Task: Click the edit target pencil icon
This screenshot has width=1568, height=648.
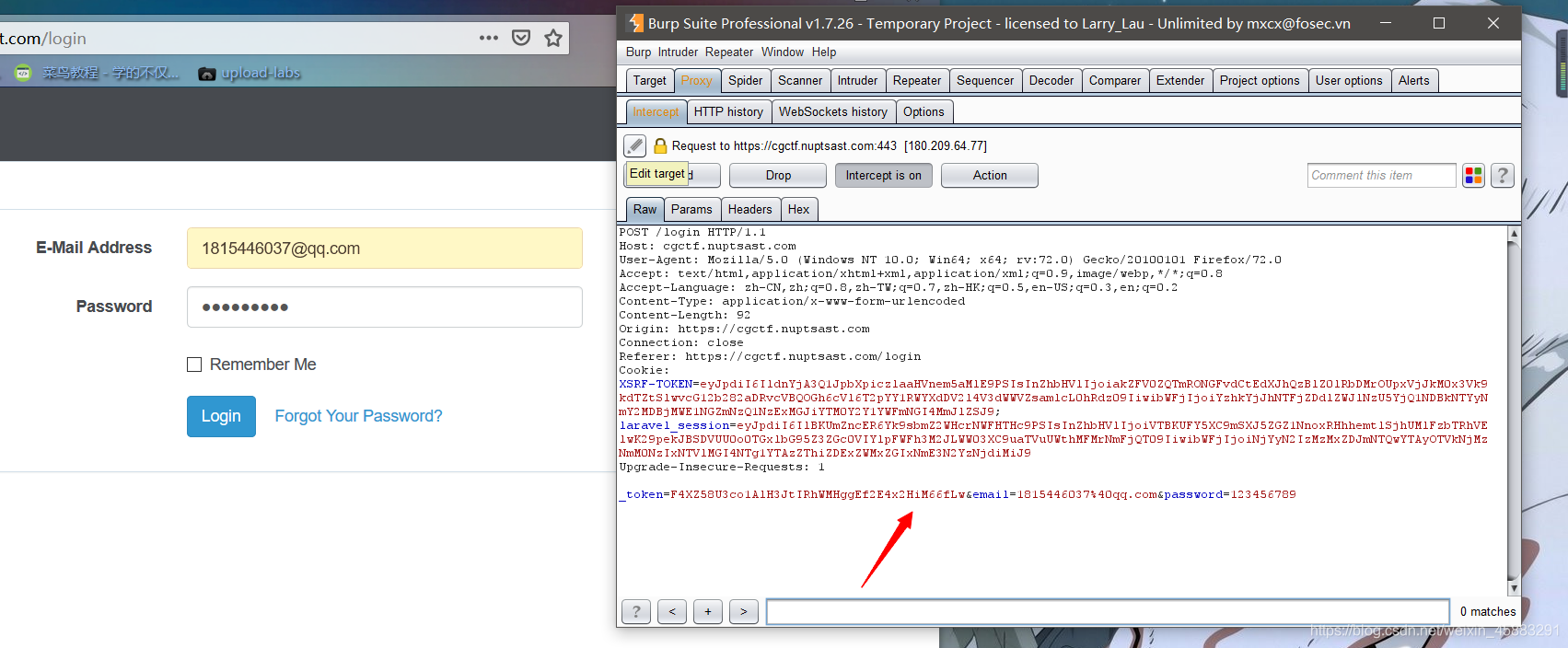Action: [x=634, y=145]
